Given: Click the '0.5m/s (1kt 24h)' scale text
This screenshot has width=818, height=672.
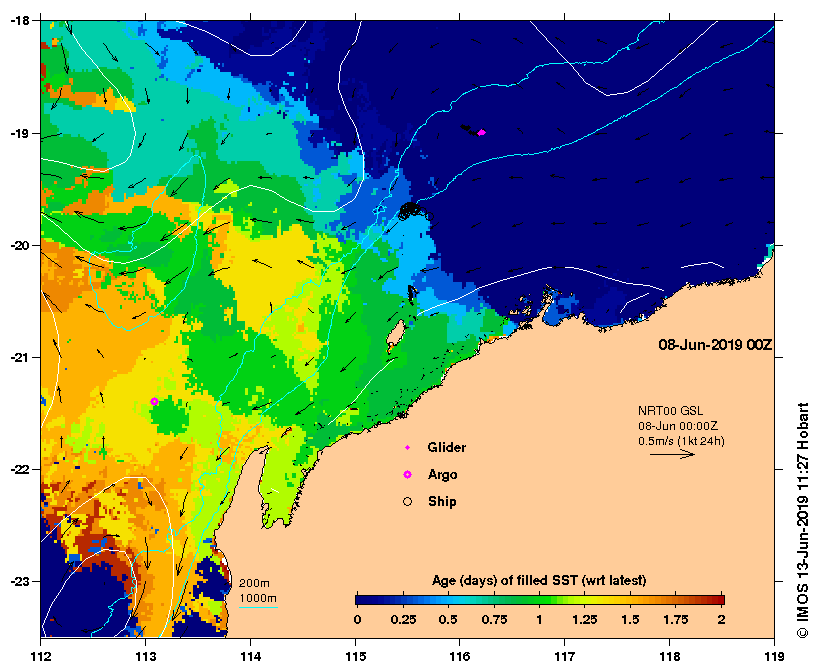Looking at the screenshot, I should [x=681, y=441].
